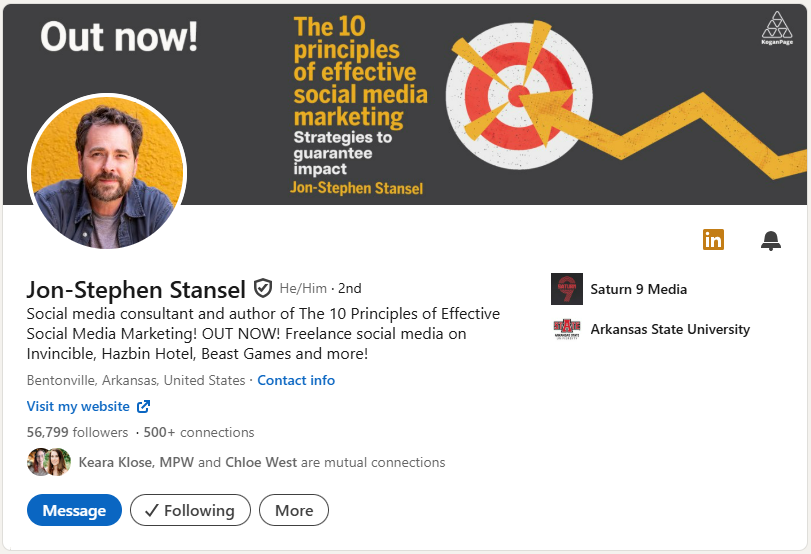The image size is (811, 554).
Task: Click the verification shield badge icon
Action: [263, 289]
